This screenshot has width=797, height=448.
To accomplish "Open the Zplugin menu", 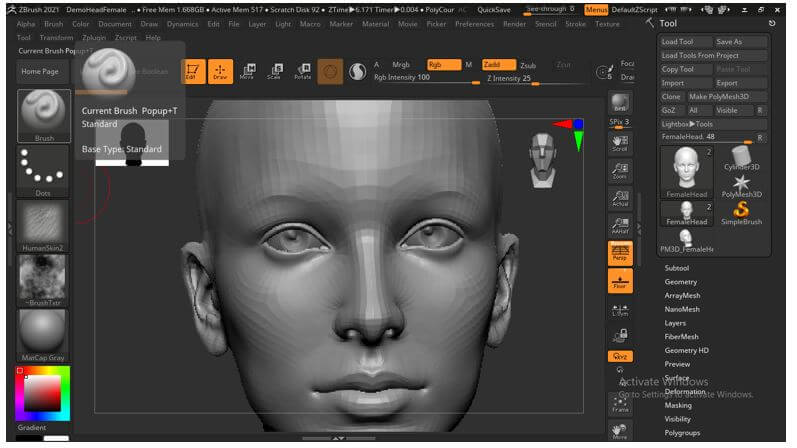I will tap(94, 38).
